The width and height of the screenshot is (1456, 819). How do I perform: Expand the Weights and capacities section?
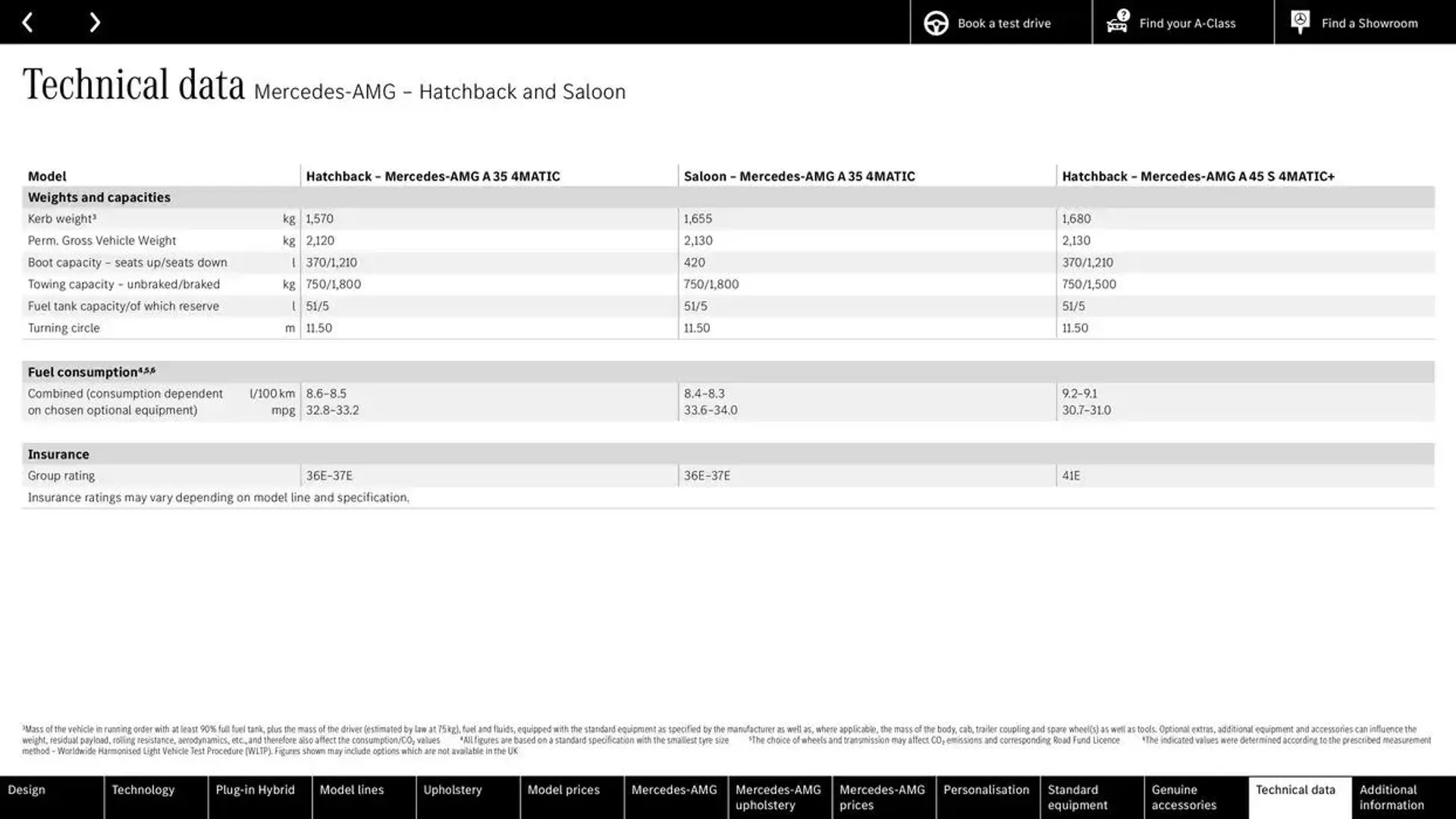[98, 196]
